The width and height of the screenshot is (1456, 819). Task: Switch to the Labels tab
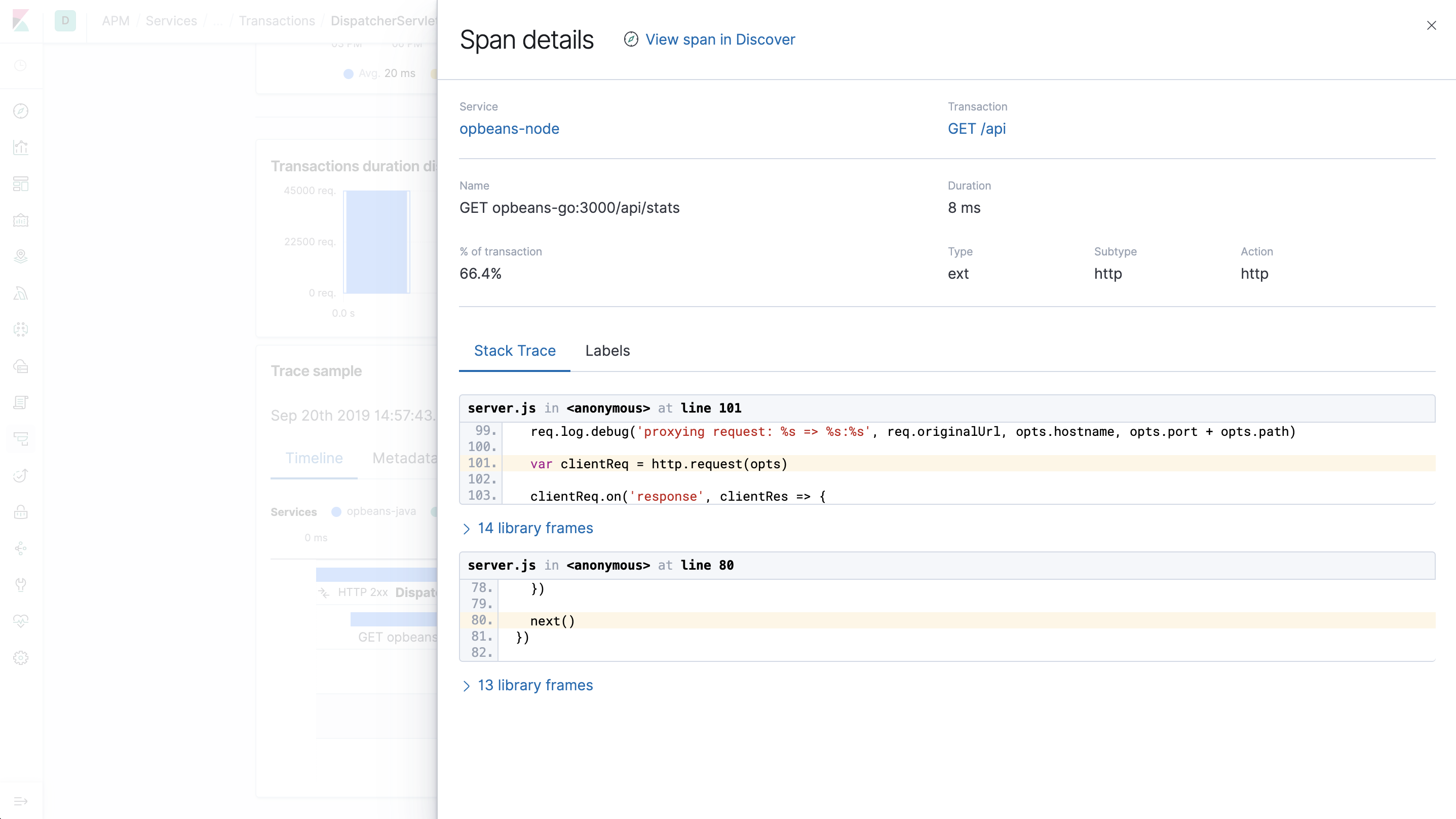[607, 350]
